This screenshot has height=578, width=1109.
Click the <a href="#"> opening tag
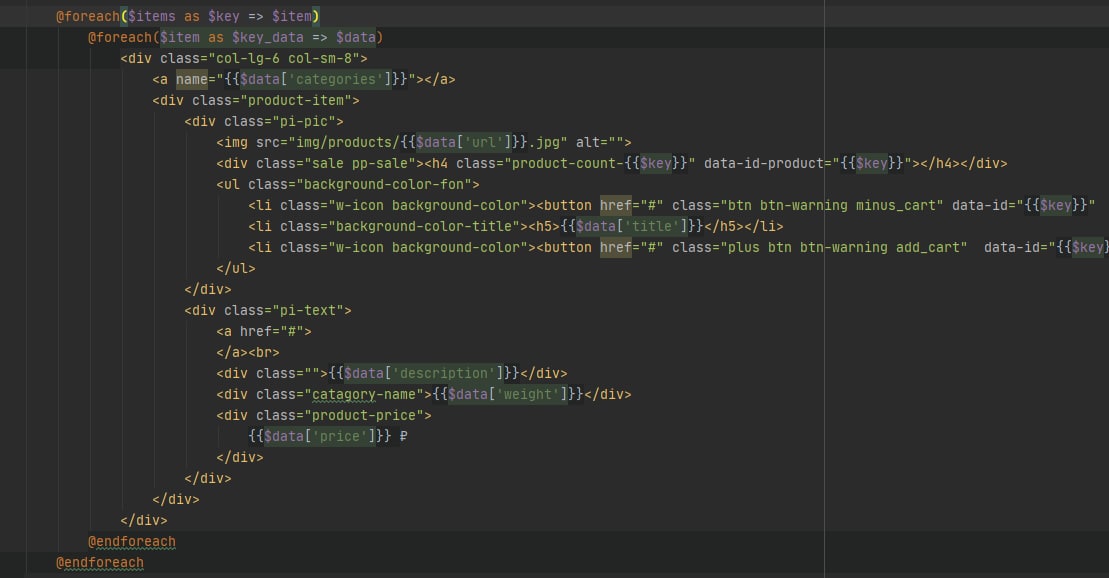coord(264,331)
